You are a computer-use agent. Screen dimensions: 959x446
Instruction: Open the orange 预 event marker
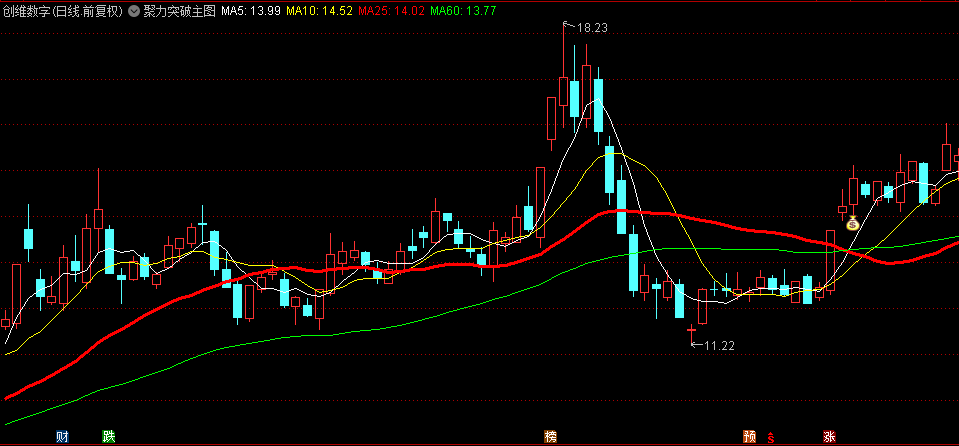point(749,437)
